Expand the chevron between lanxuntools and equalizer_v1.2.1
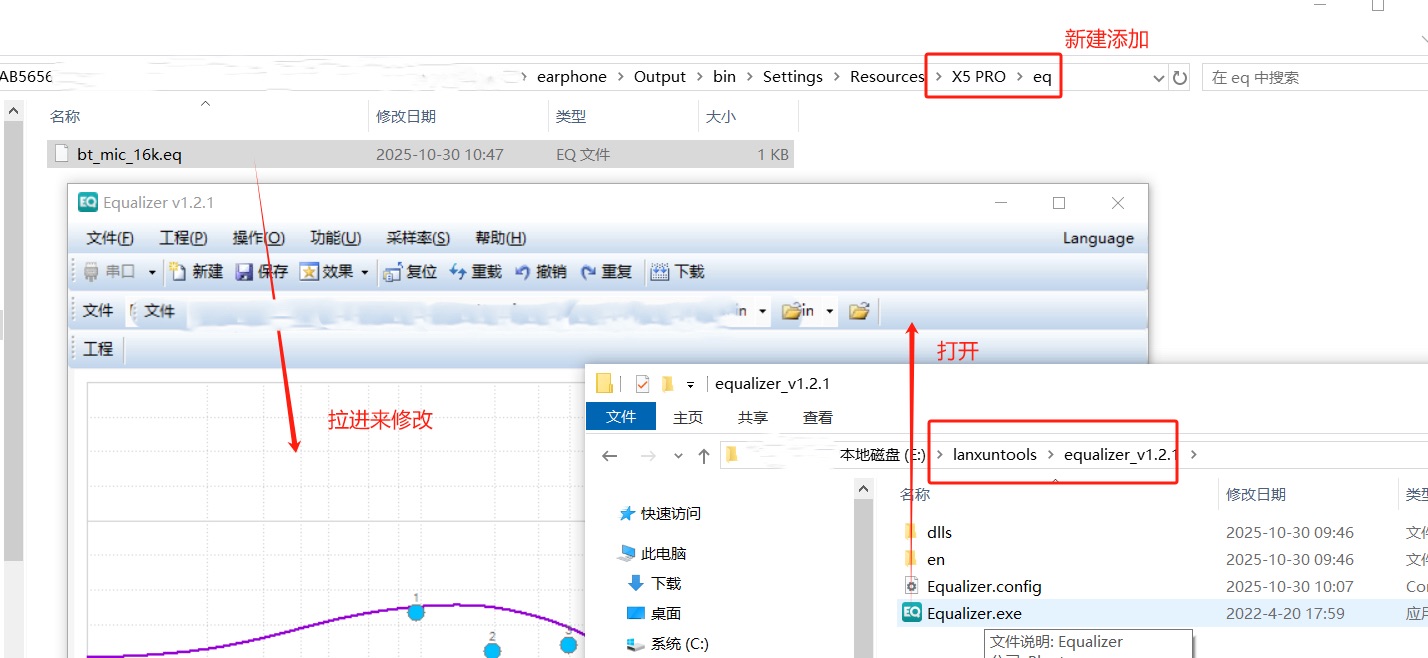The image size is (1428, 658). (x=1051, y=455)
